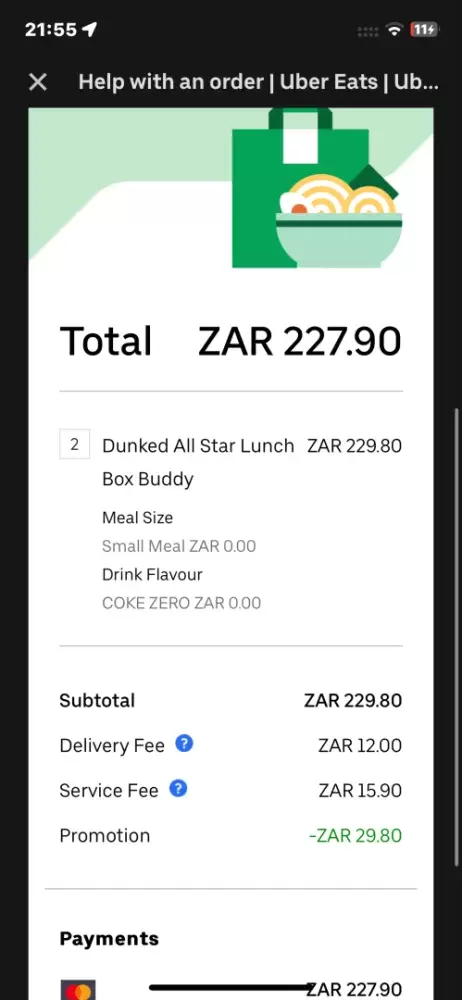The height and width of the screenshot is (1000, 462).
Task: Open the Delivery Fee info tooltip icon
Action: coord(184,744)
